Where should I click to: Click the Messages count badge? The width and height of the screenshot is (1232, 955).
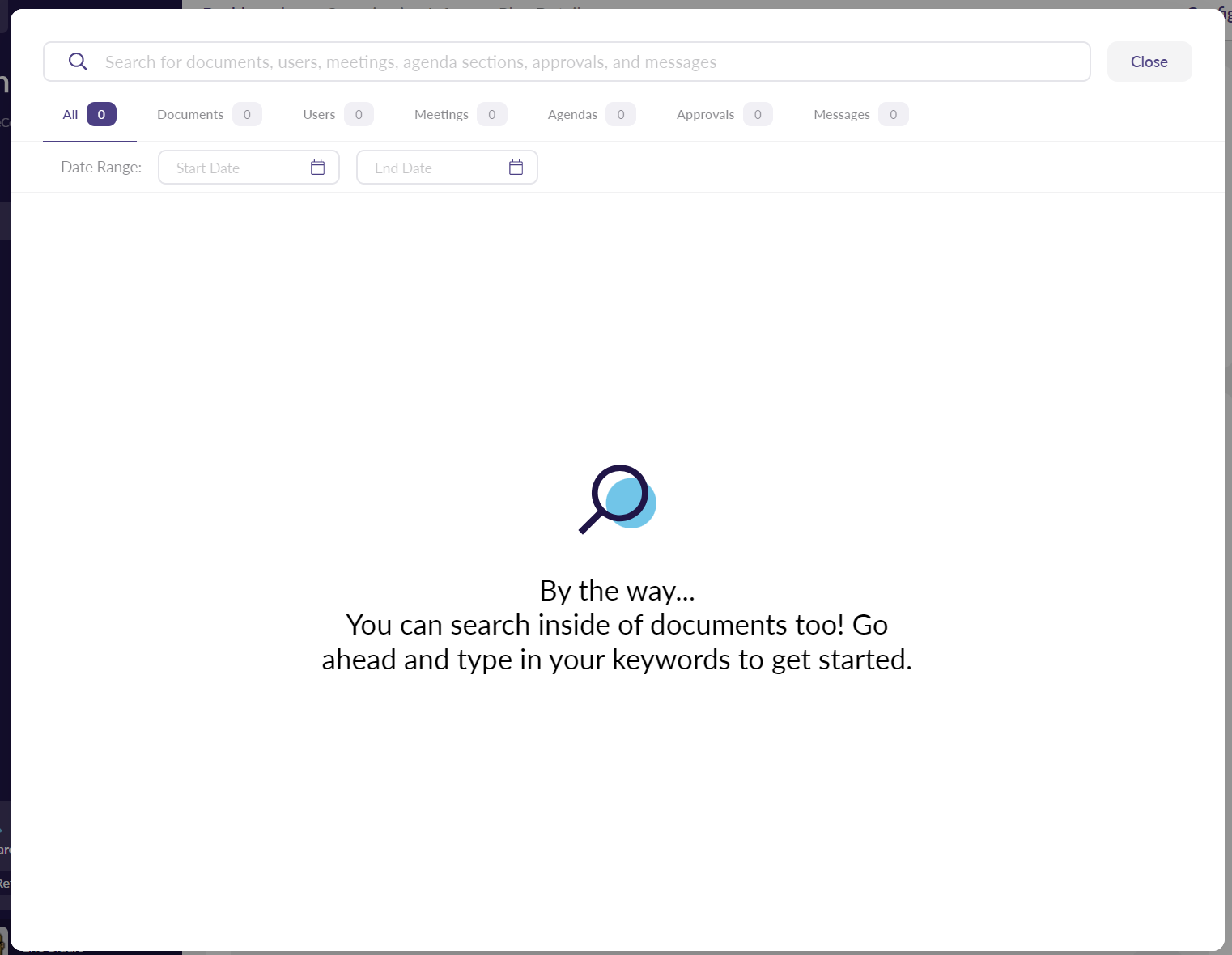pos(893,115)
